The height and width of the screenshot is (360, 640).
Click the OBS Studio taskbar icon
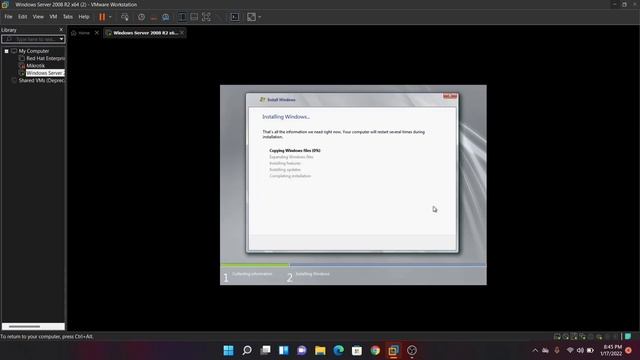[x=412, y=350]
